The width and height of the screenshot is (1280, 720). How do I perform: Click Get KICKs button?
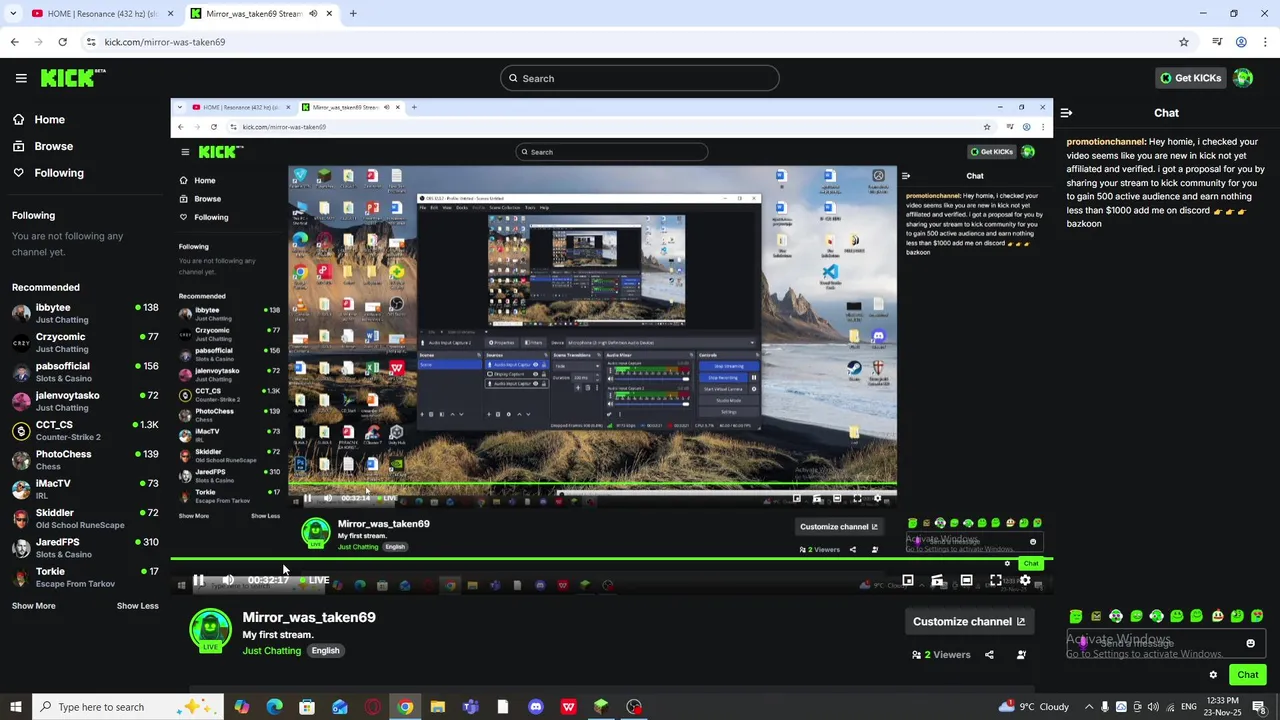tap(1190, 78)
